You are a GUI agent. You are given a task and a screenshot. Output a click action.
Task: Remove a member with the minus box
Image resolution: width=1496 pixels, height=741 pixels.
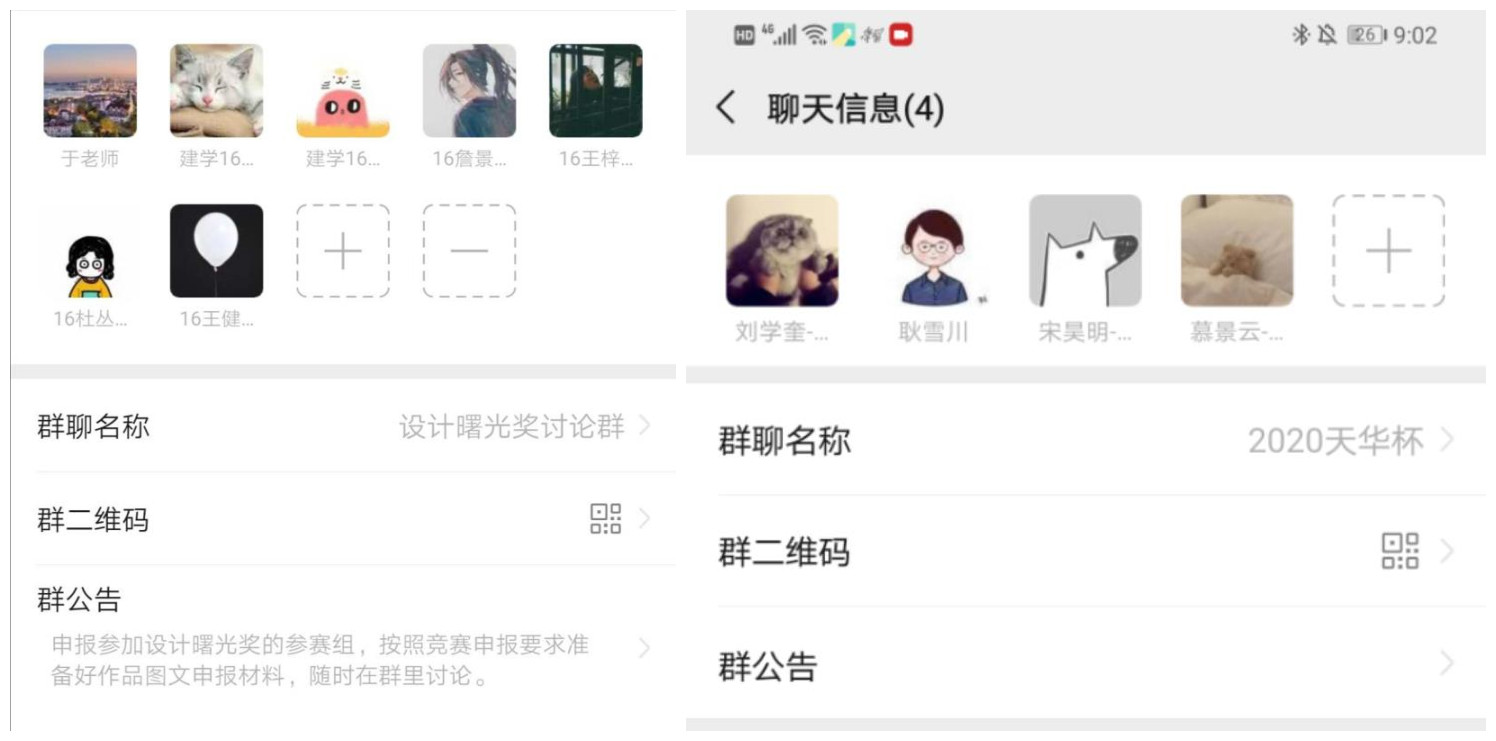pyautogui.click(x=469, y=251)
